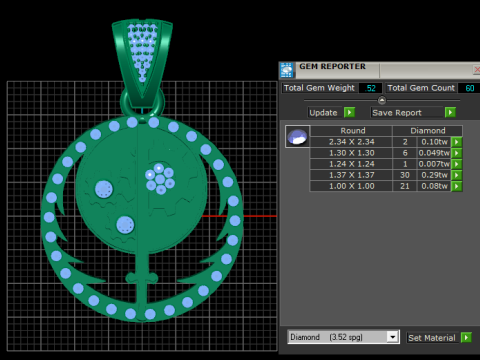Click the 0.10tw weight cell

pos(434,142)
